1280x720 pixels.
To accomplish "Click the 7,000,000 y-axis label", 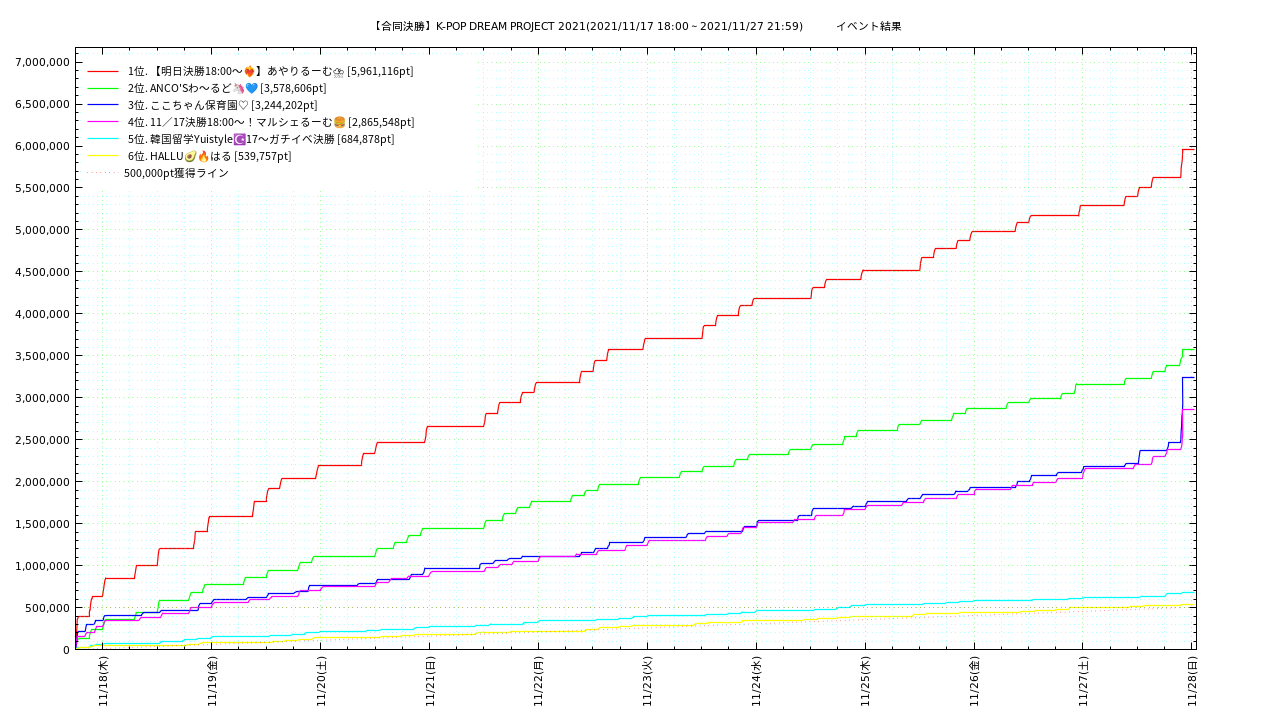I will coord(42,62).
